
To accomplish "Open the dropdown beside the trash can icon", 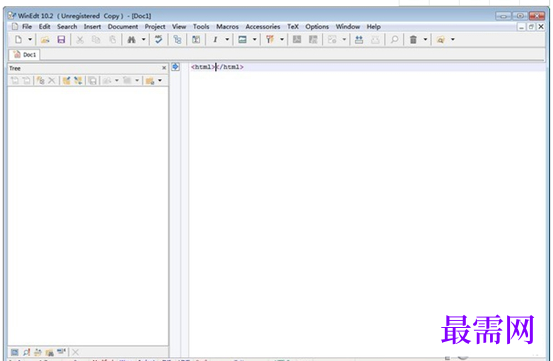I will pos(425,39).
